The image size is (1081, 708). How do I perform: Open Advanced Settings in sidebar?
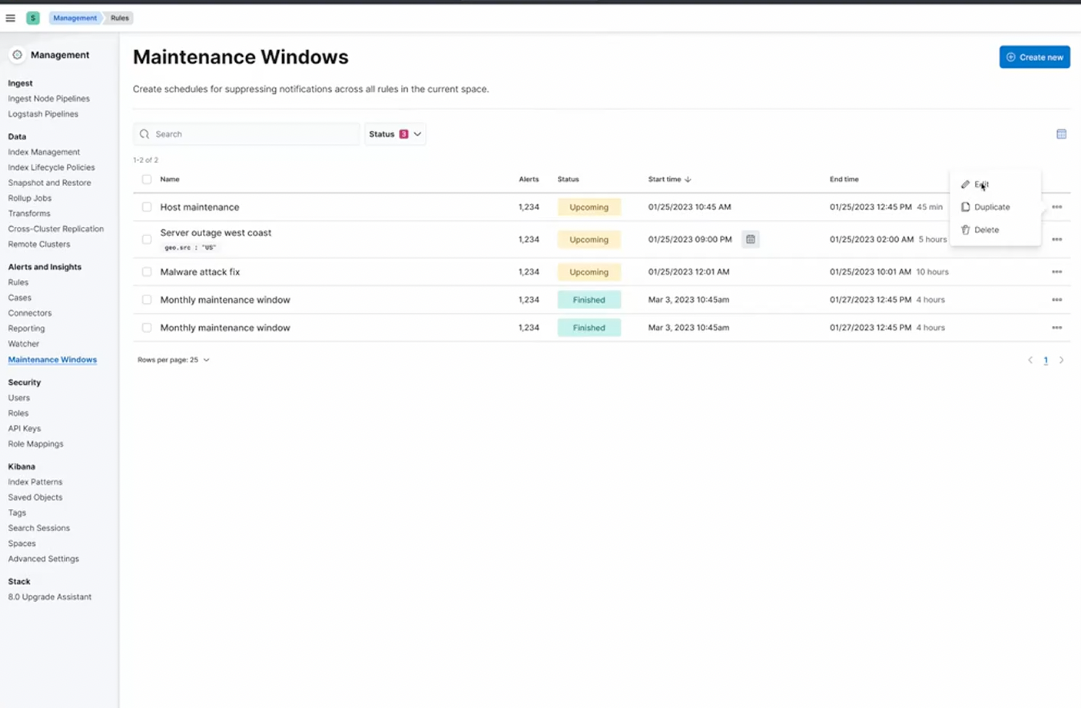point(43,558)
